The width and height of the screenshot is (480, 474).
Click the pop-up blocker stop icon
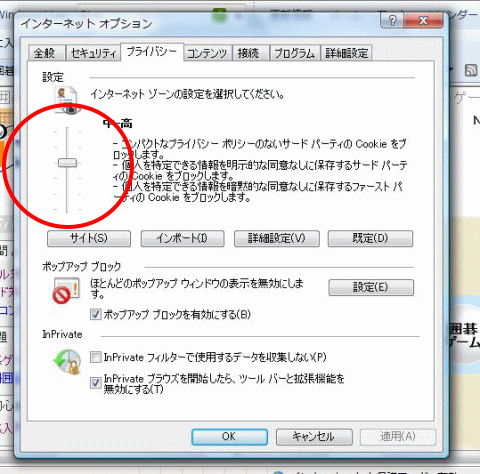[x=66, y=291]
